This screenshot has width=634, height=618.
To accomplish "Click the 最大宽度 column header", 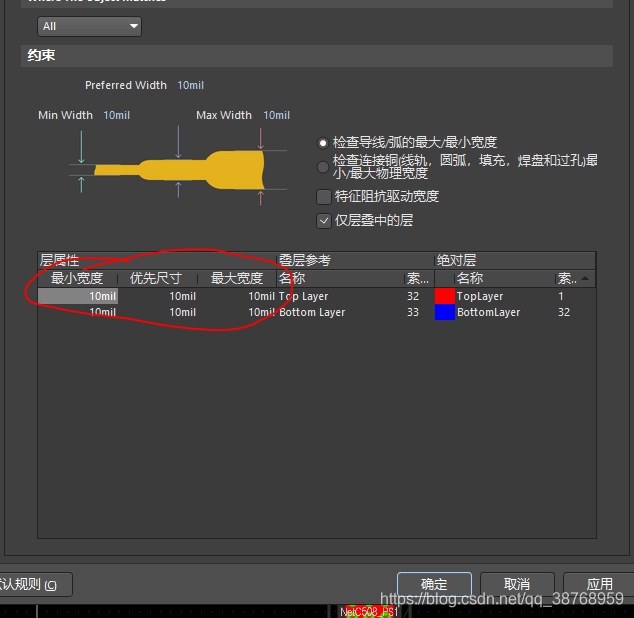I will [237, 278].
